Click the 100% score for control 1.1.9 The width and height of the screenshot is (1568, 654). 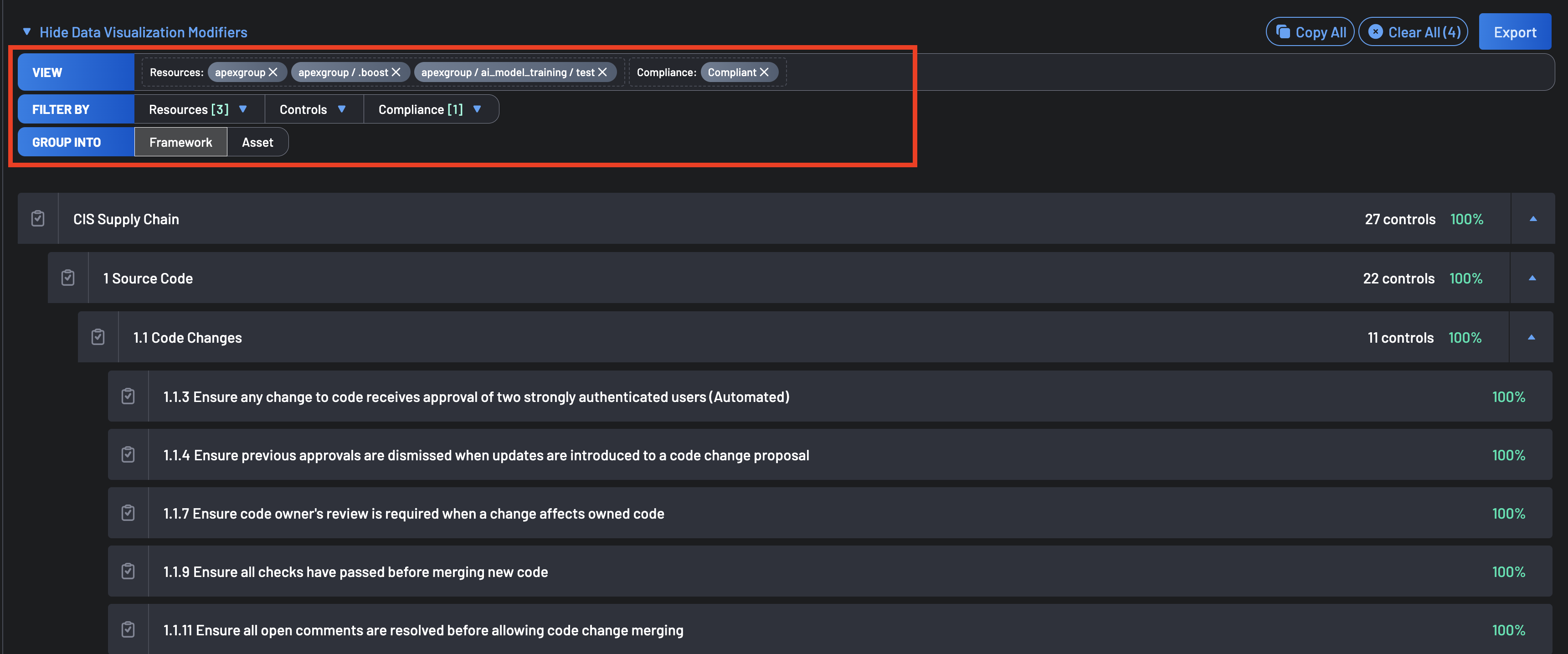[1508, 572]
